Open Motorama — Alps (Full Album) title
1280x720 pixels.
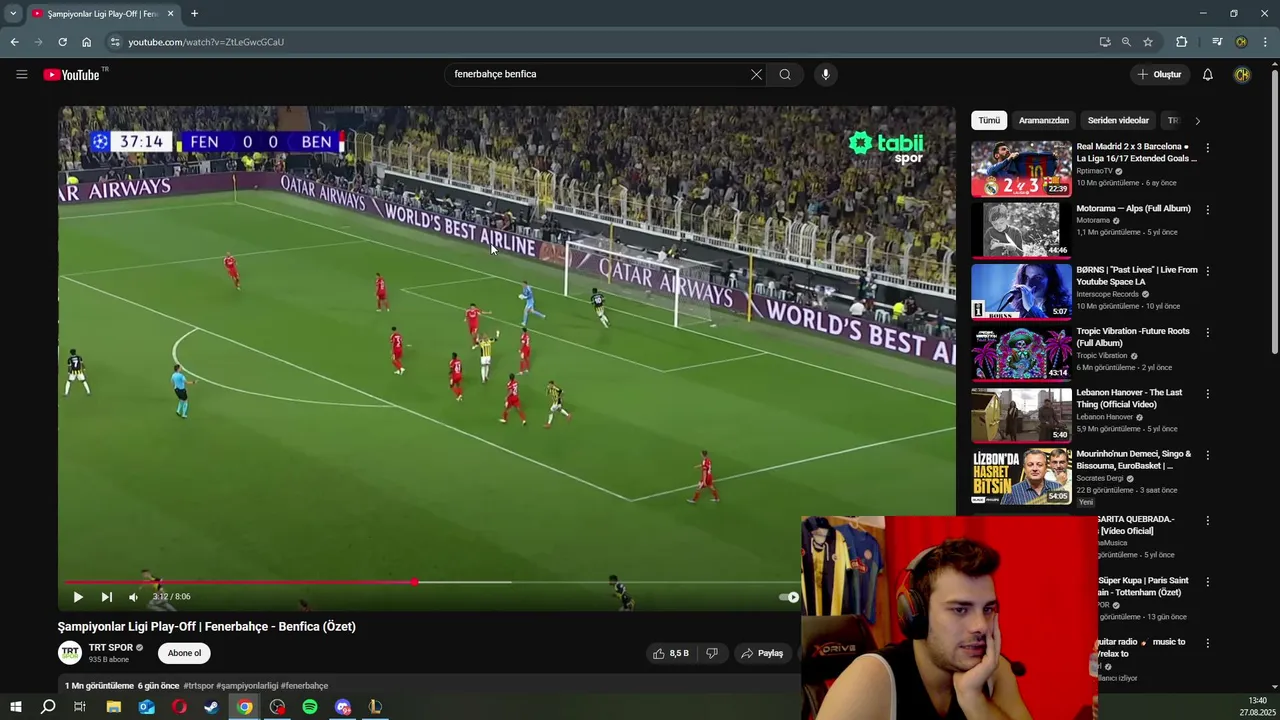click(1133, 208)
